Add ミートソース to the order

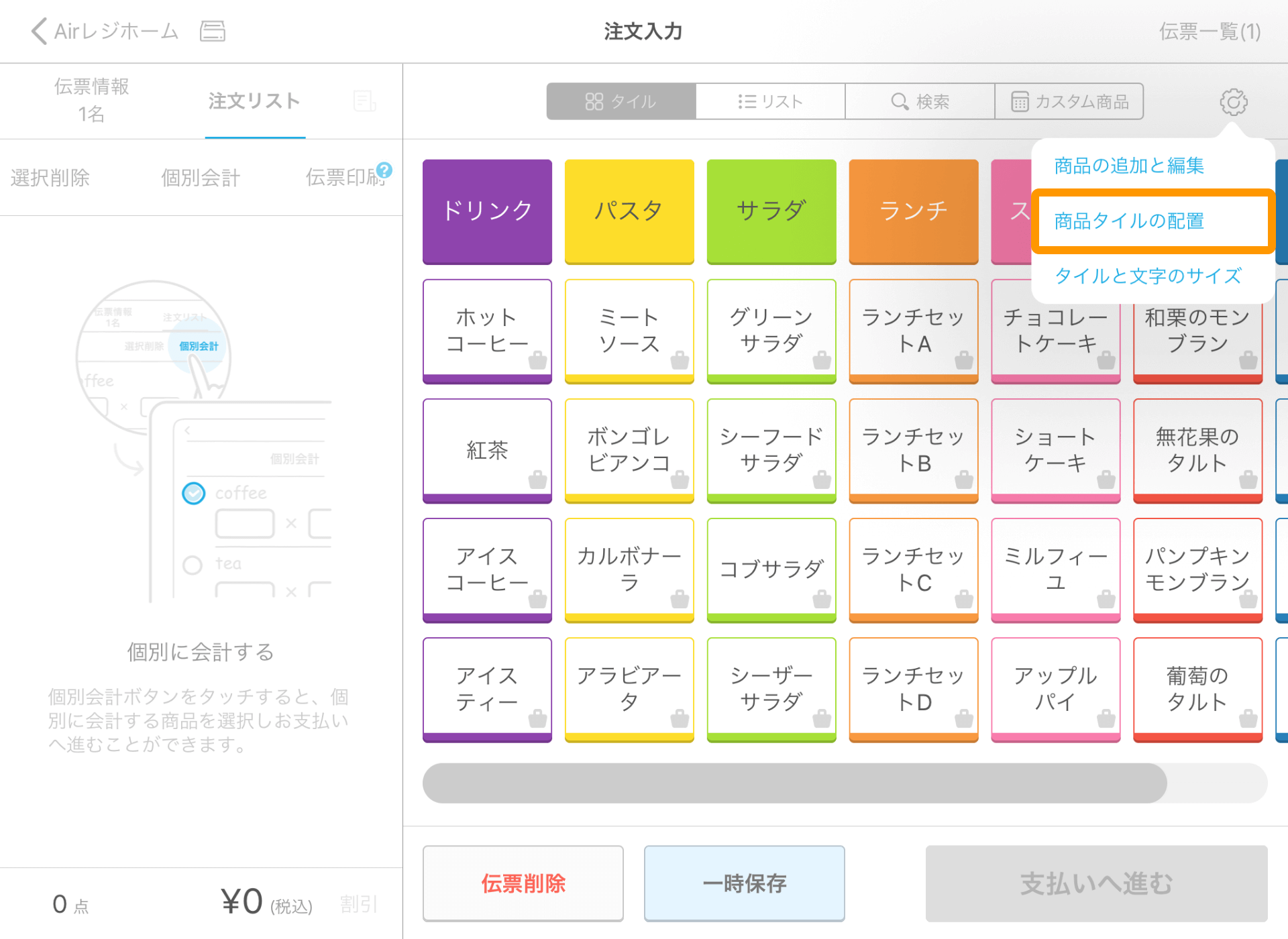[629, 331]
